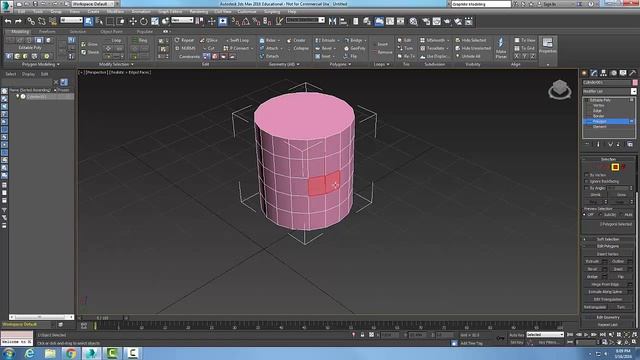Toggle Ignore Backfacing checkbox
The height and width of the screenshot is (360, 640).
587,181
